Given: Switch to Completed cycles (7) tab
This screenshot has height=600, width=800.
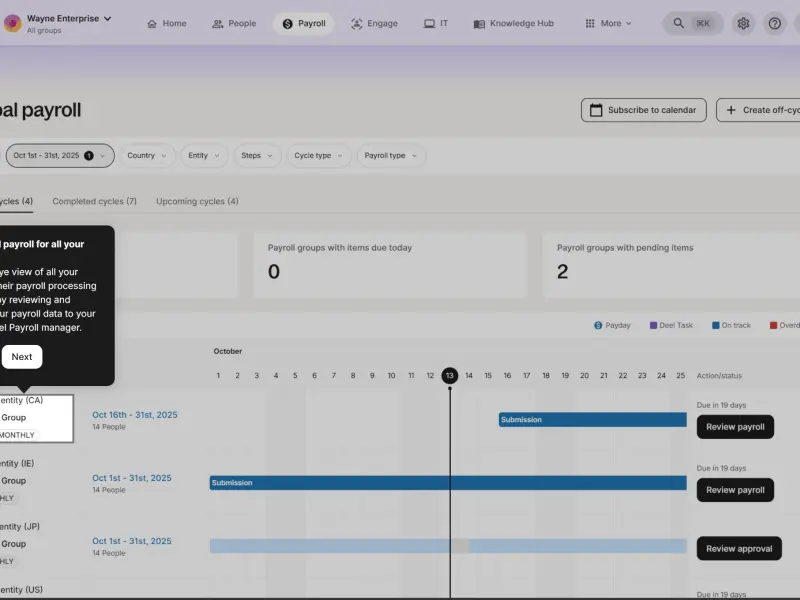Looking at the screenshot, I should (x=94, y=202).
